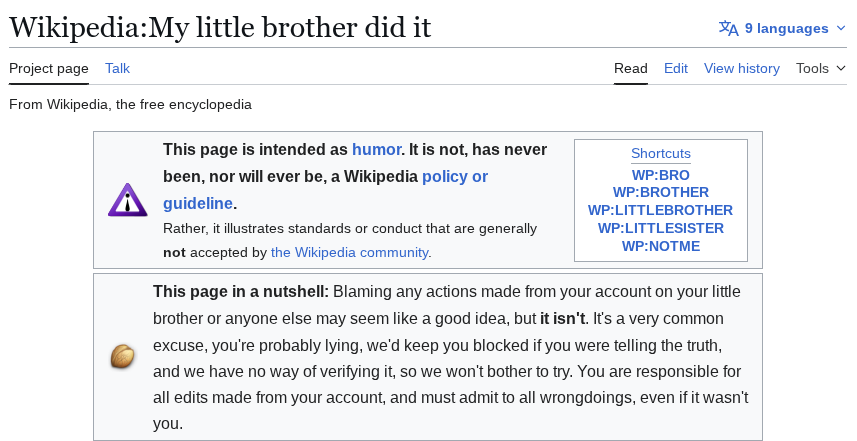Expand the Tools menu
The height and width of the screenshot is (441, 857).
[x=821, y=68]
